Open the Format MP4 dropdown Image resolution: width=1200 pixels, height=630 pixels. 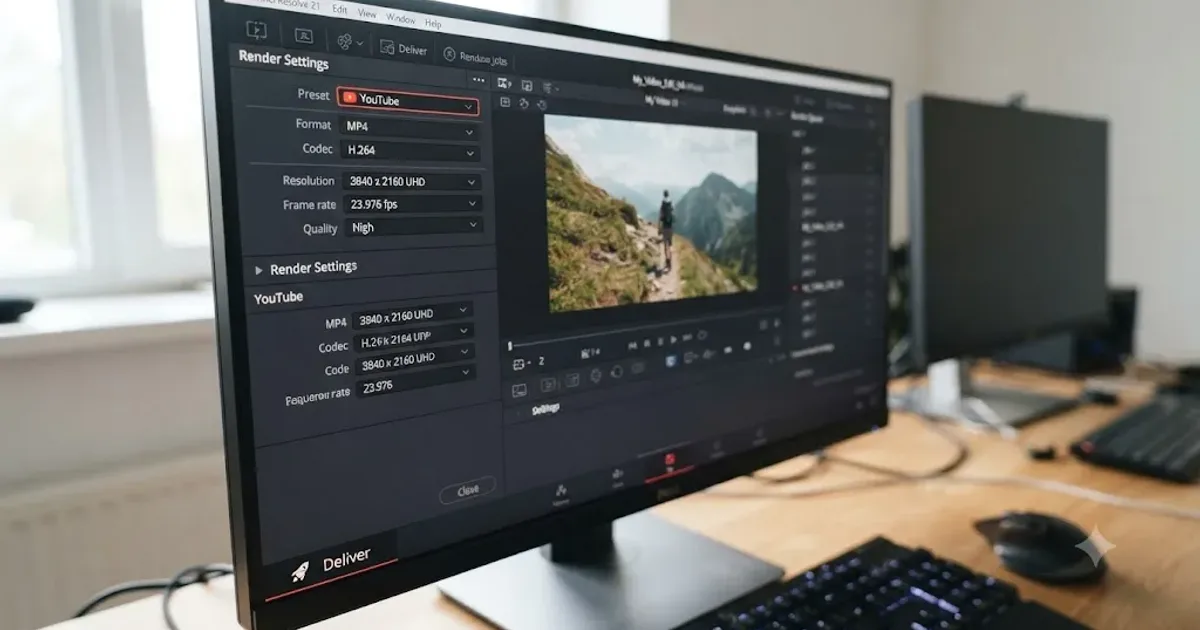[408, 128]
